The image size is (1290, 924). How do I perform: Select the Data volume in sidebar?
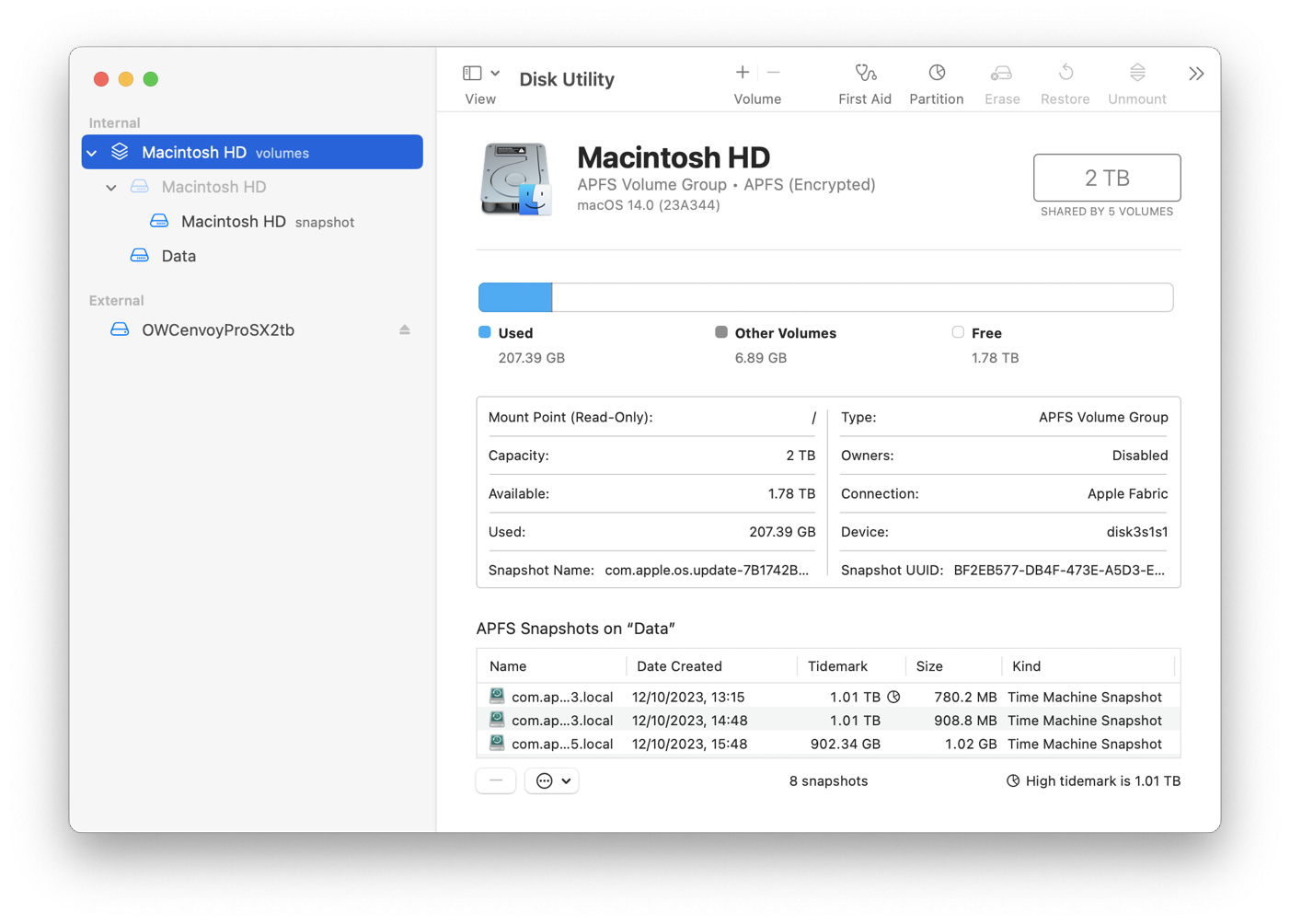(179, 256)
